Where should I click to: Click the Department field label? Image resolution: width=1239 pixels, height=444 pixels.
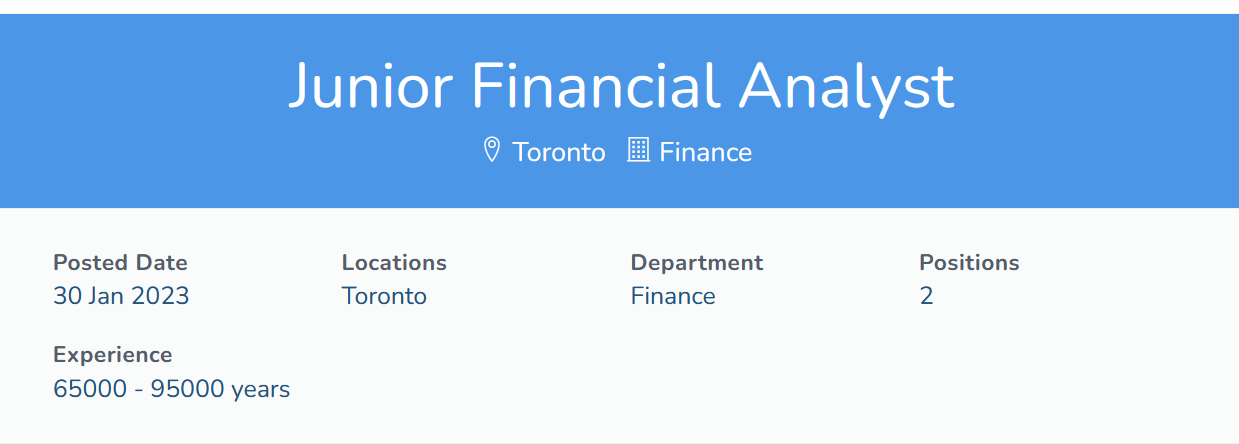(x=696, y=263)
